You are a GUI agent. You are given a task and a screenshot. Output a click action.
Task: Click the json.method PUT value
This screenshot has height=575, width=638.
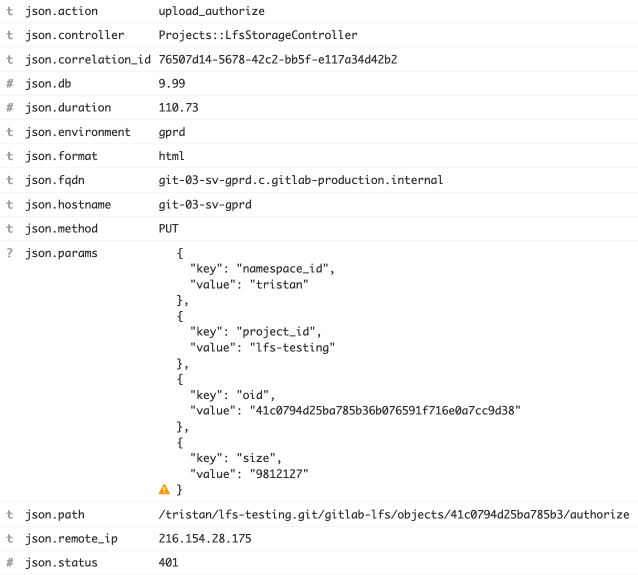pos(168,228)
